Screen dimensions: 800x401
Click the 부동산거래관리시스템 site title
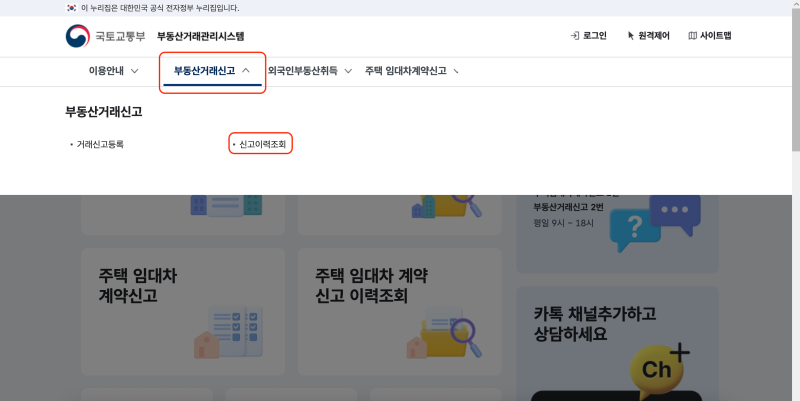201,36
